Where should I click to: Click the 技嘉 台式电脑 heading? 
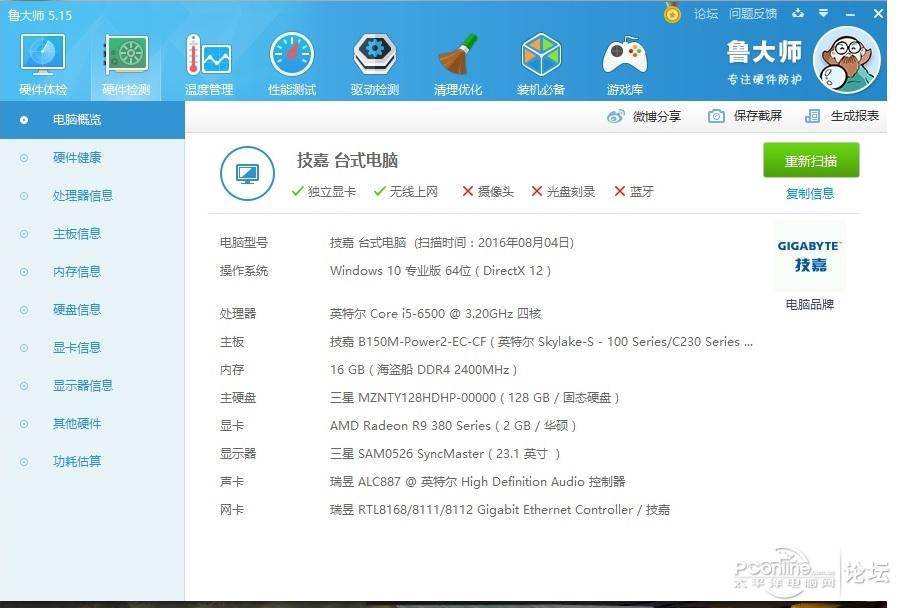point(347,161)
